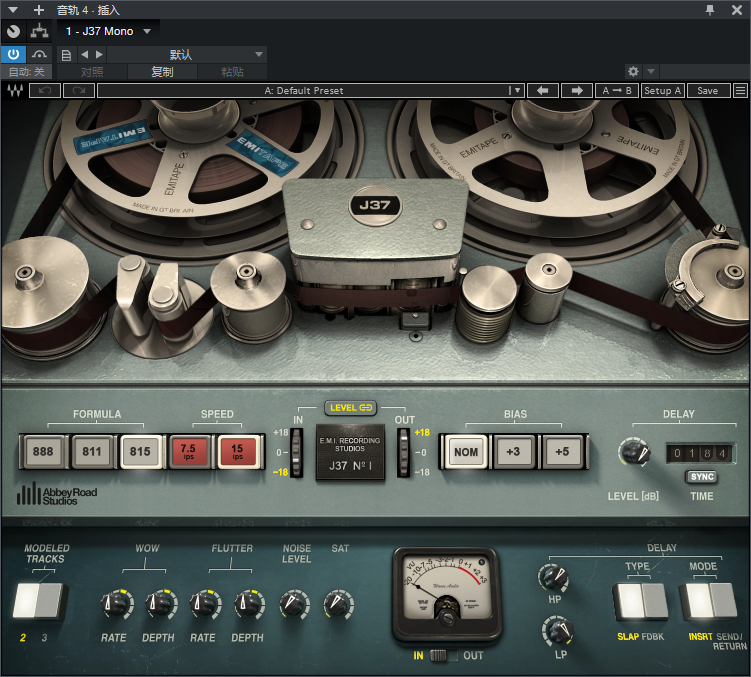The width and height of the screenshot is (751, 677).
Task: Click the IN level slider
Action: [x=296, y=452]
